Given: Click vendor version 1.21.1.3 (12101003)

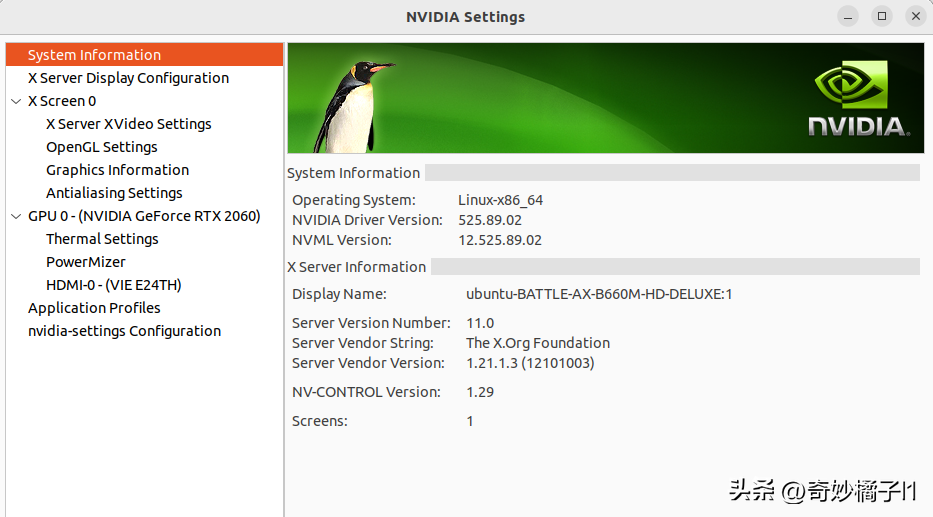Looking at the screenshot, I should tap(530, 363).
